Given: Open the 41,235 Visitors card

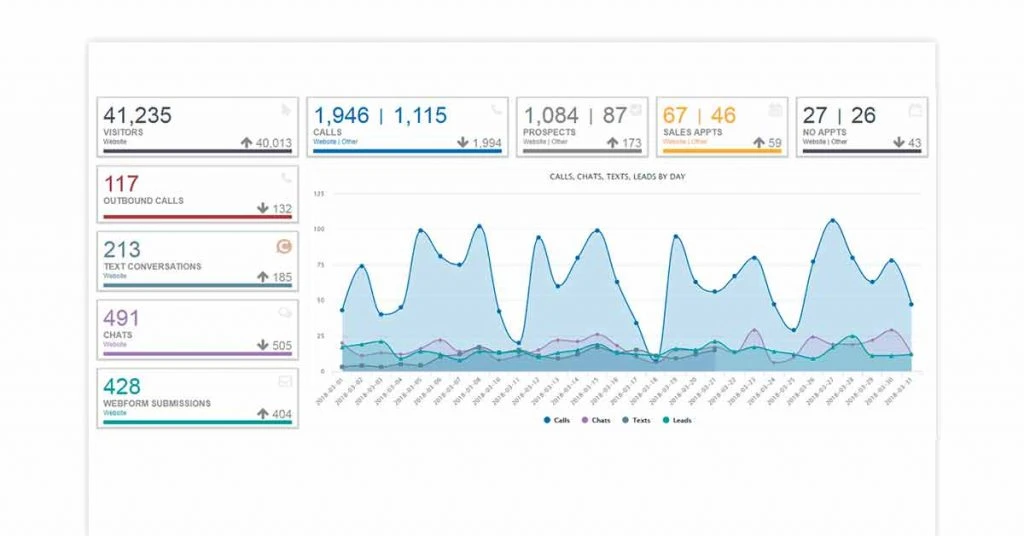Looking at the screenshot, I should coord(198,127).
